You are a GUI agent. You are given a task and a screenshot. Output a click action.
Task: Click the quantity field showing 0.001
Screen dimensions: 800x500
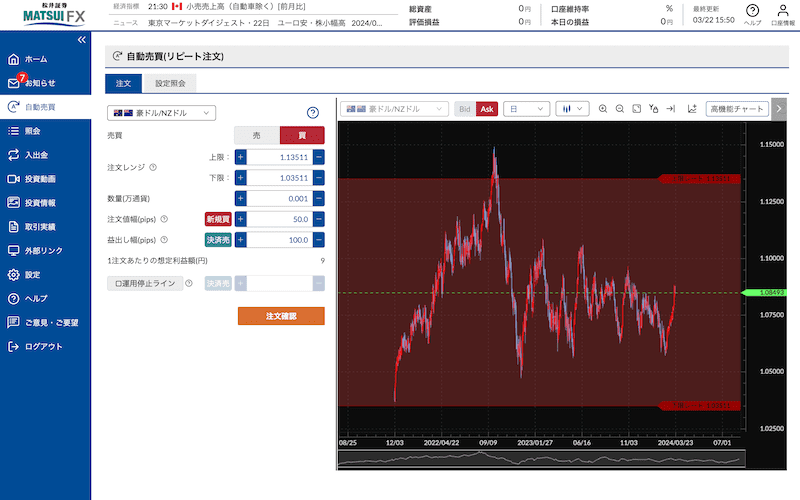coord(280,198)
